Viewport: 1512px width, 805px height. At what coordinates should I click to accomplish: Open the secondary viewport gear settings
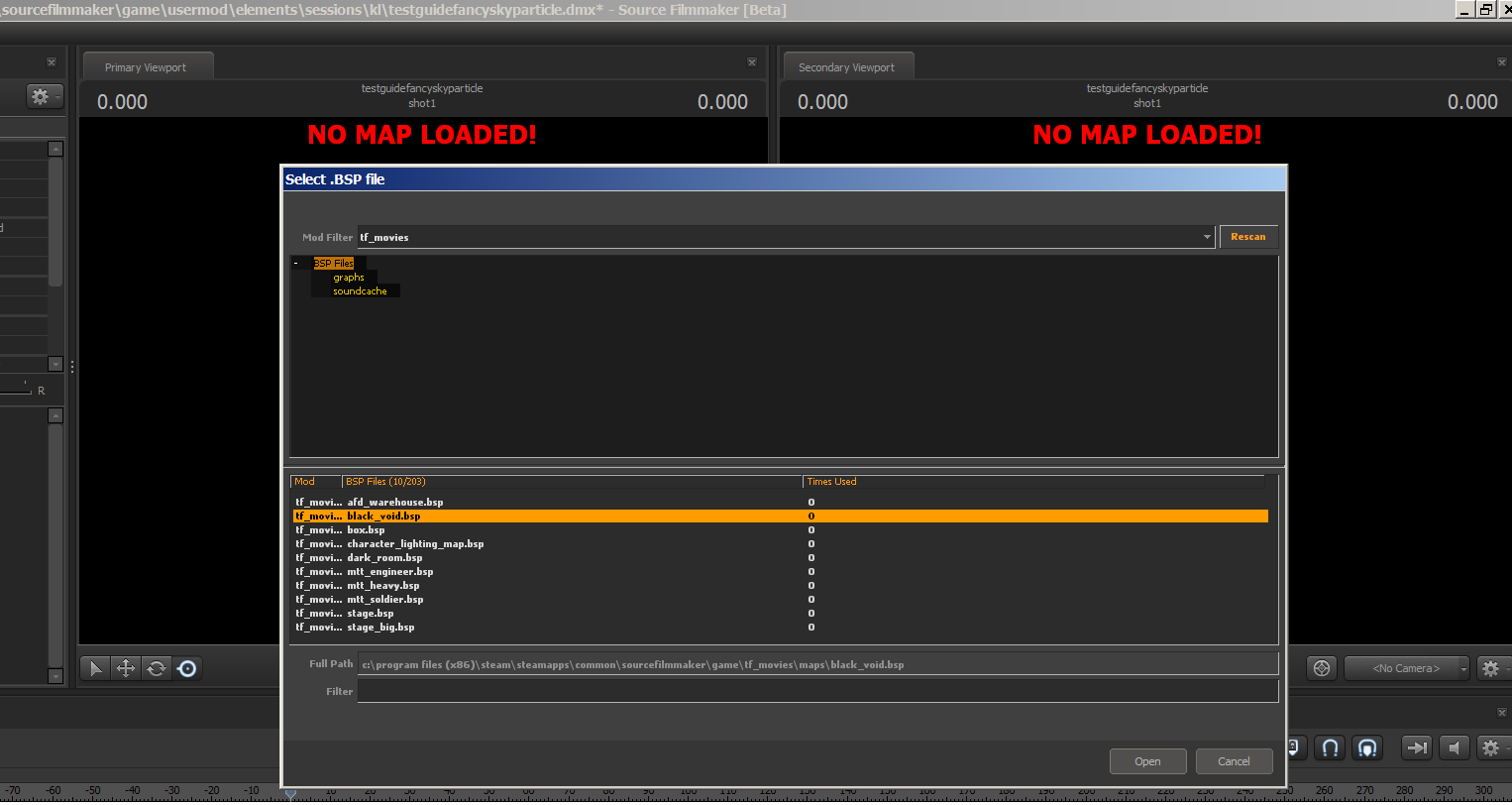1490,668
